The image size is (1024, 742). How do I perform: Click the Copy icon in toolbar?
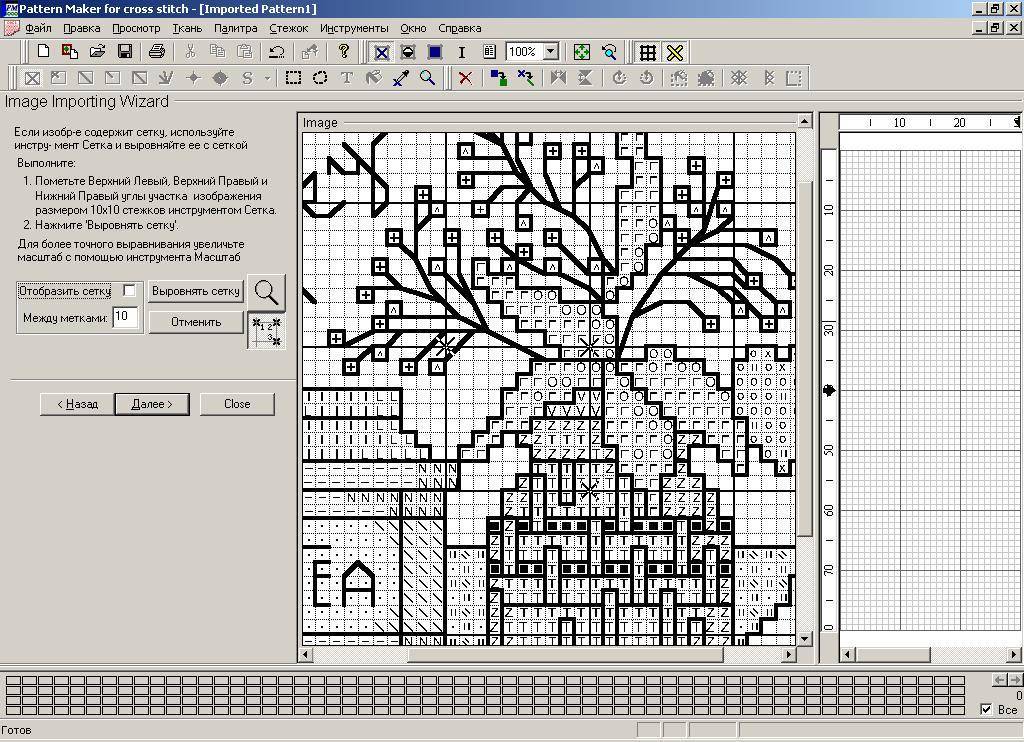[x=217, y=52]
